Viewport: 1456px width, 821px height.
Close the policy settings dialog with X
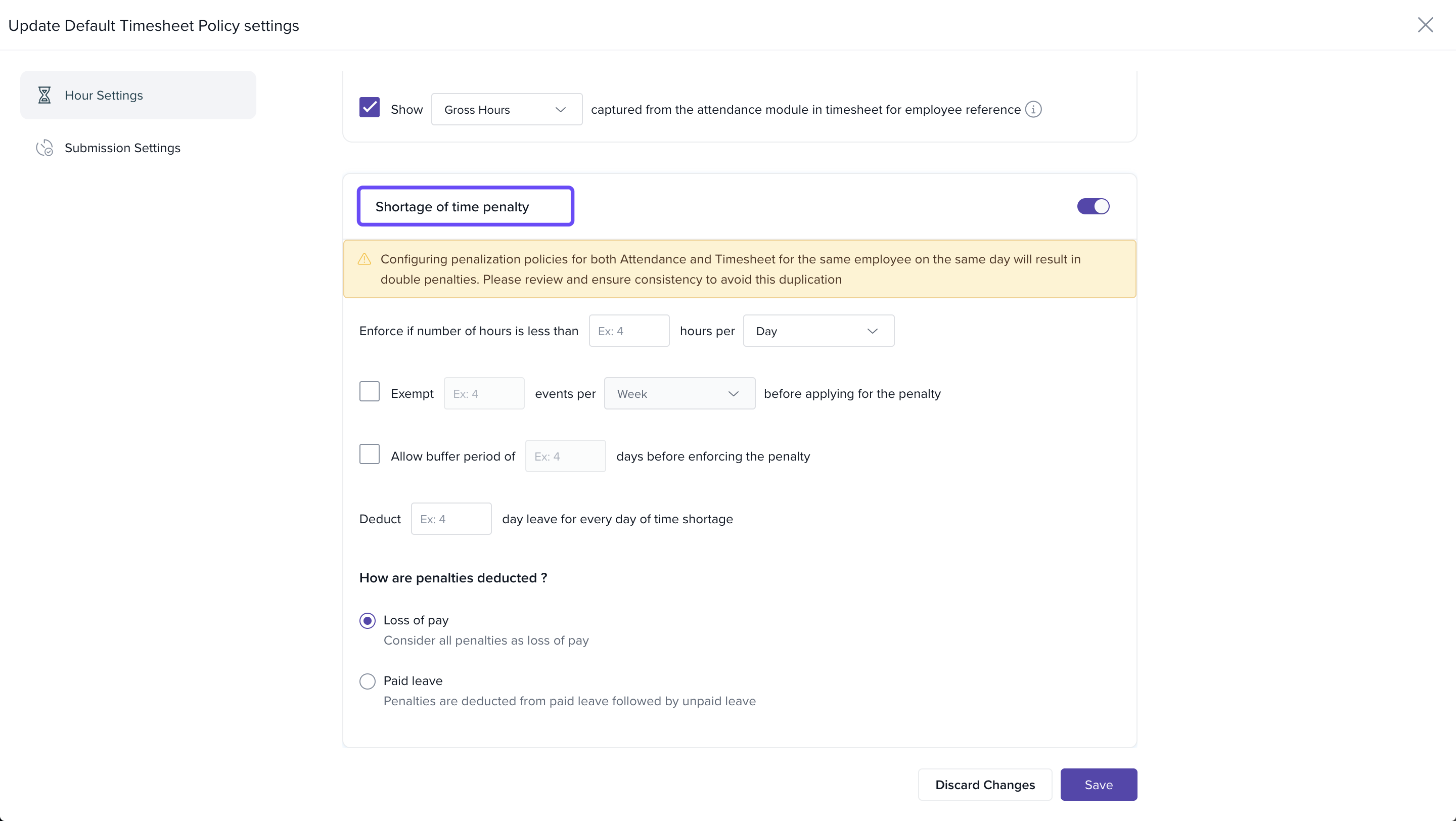[x=1425, y=25]
